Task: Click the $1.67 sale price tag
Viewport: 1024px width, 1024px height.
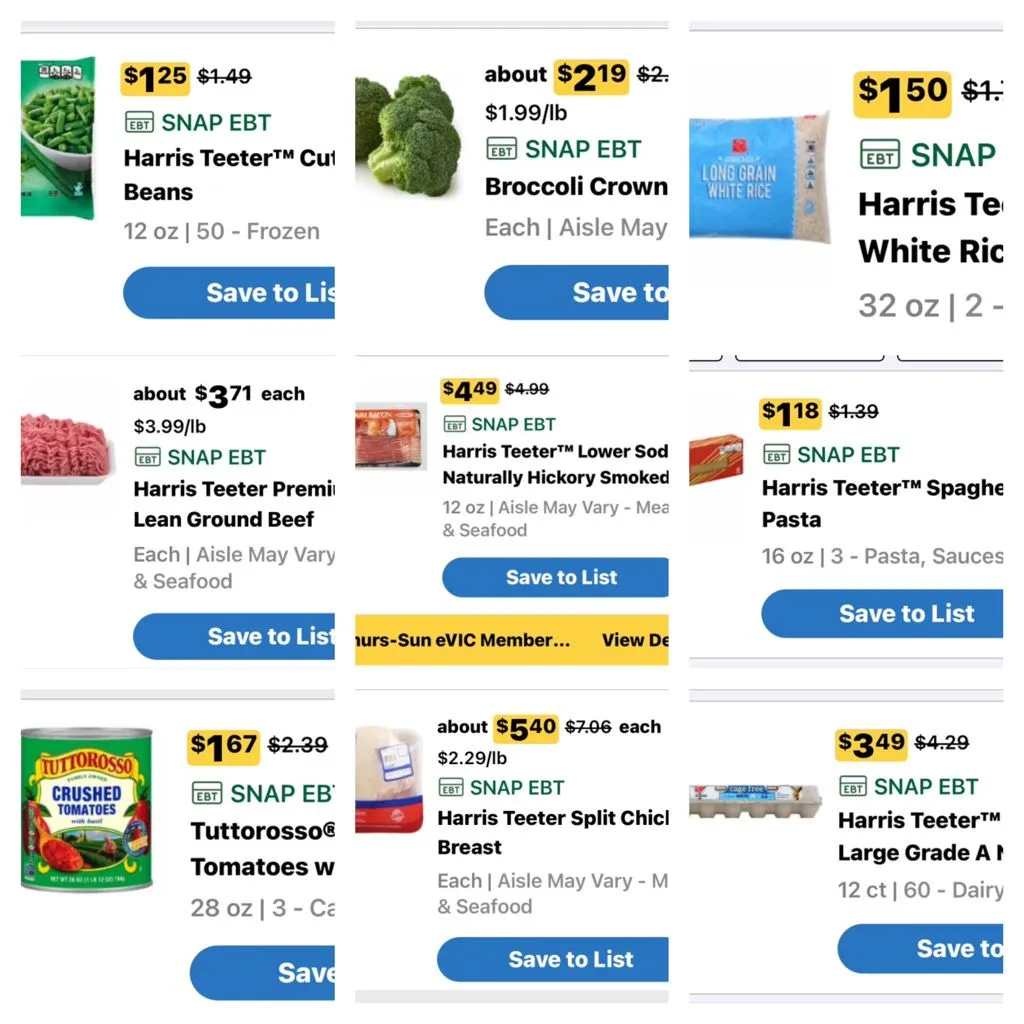Action: 224,746
